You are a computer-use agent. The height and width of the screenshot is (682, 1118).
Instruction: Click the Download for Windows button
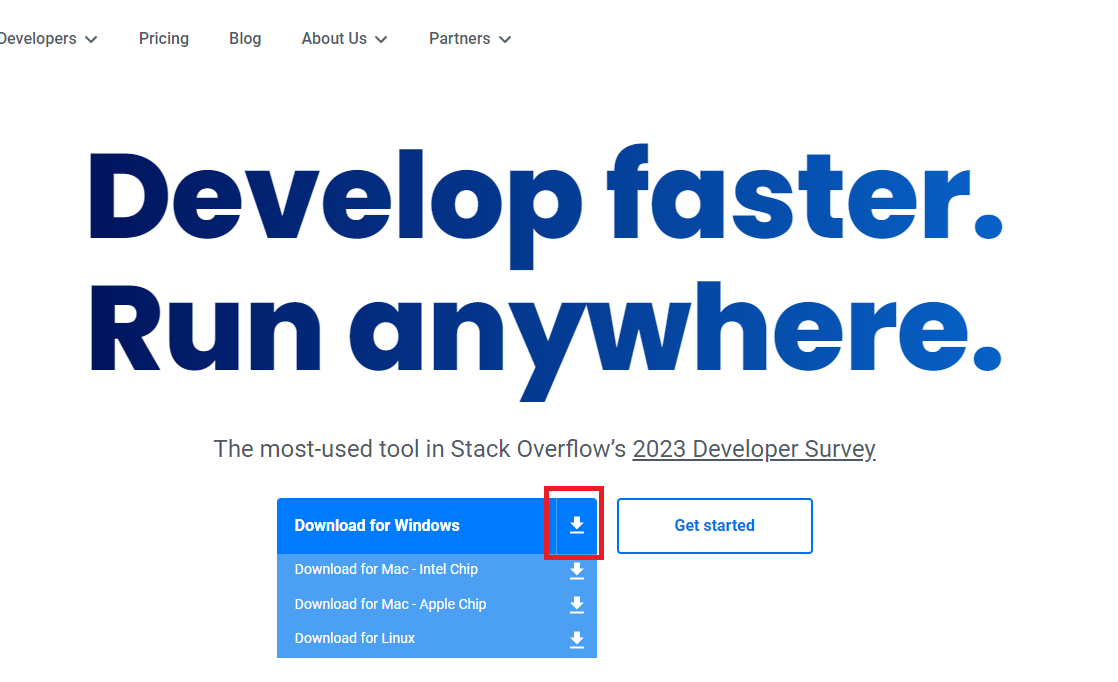436,526
